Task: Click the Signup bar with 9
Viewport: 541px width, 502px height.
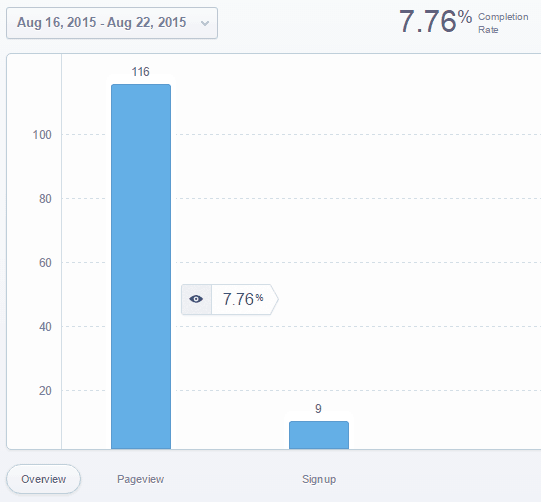Action: 319,435
